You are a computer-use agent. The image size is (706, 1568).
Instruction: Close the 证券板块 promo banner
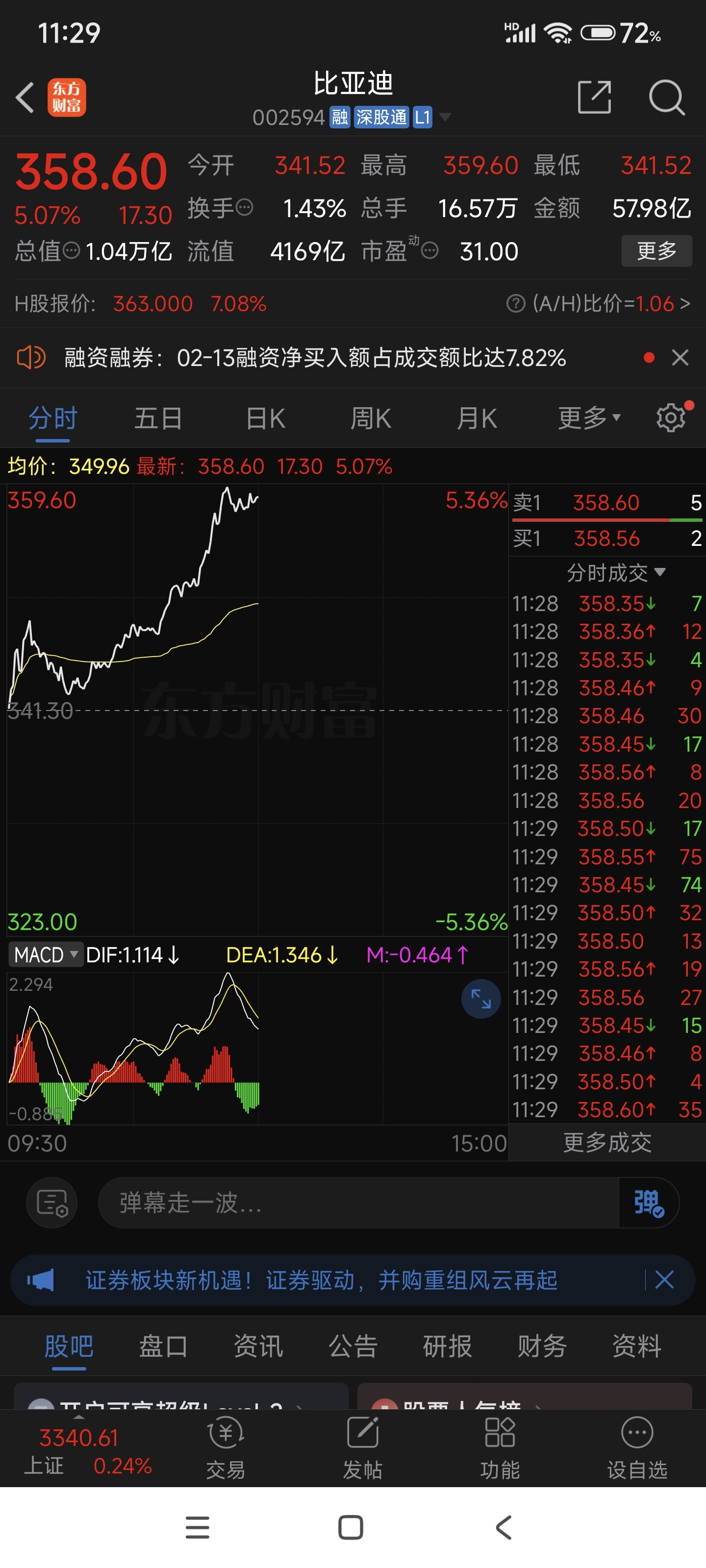(664, 1280)
